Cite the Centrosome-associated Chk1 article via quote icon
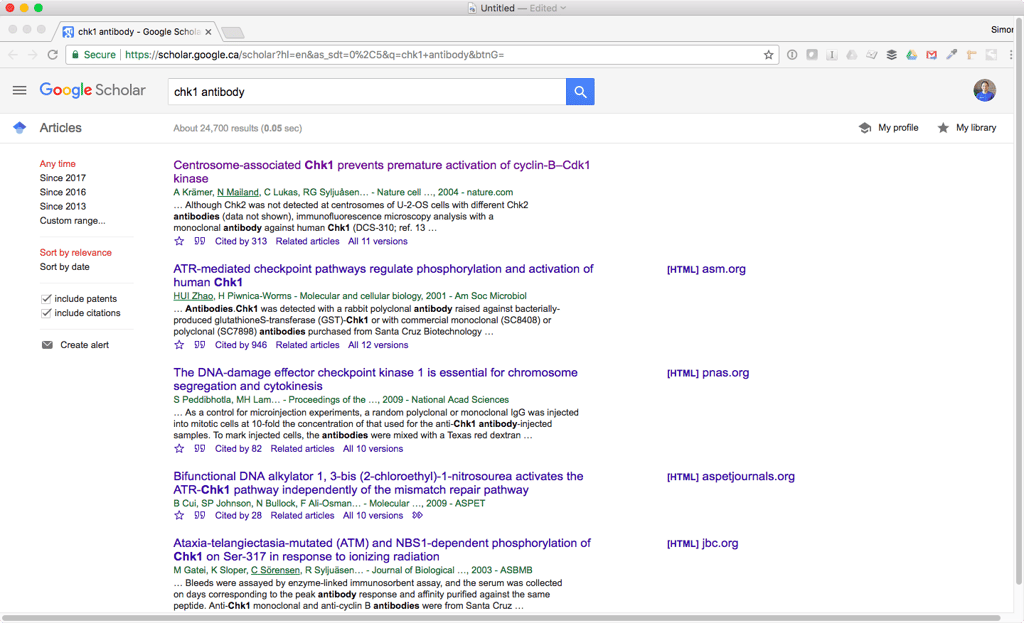Image resolution: width=1024 pixels, height=623 pixels. point(200,241)
